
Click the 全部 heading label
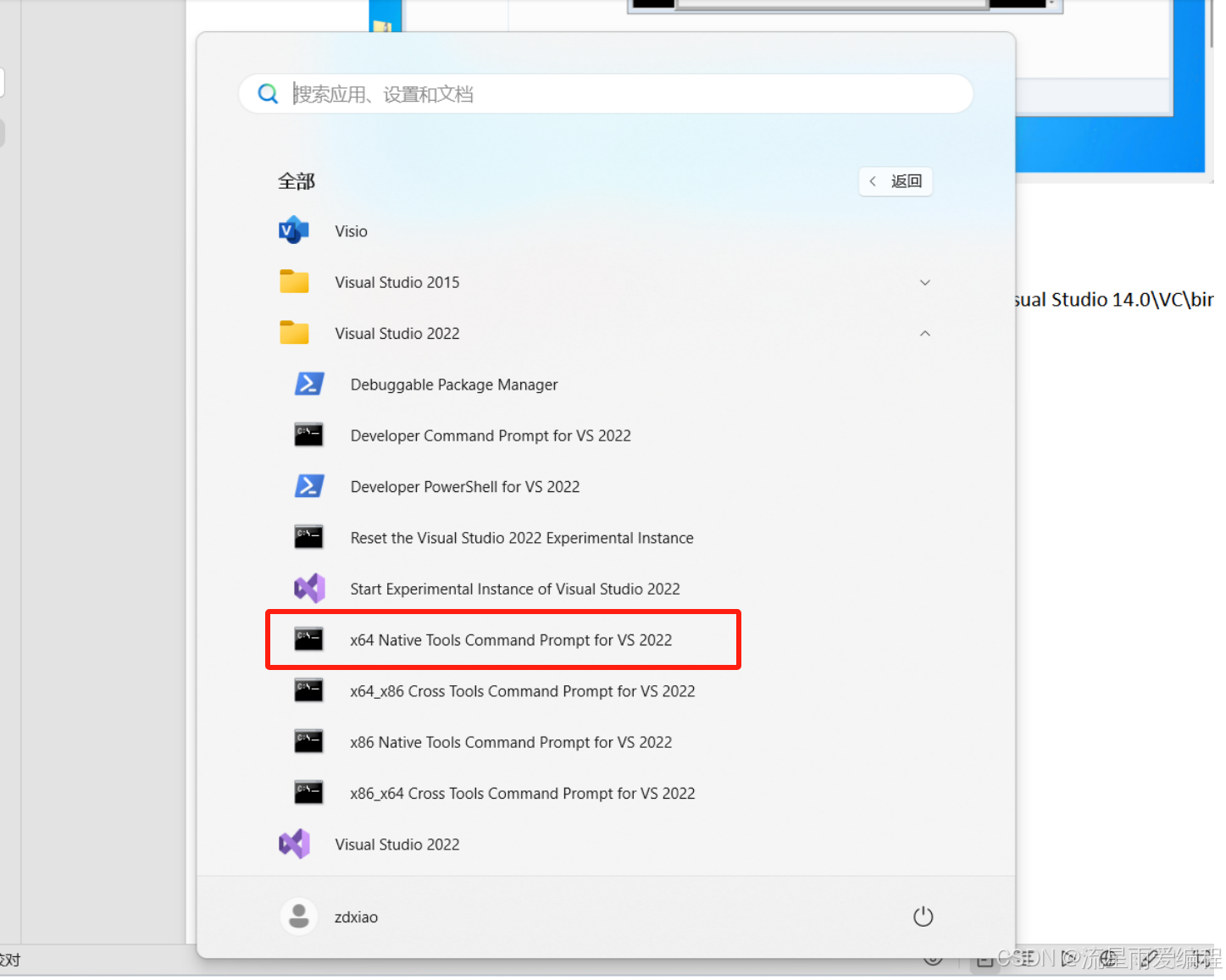[297, 181]
